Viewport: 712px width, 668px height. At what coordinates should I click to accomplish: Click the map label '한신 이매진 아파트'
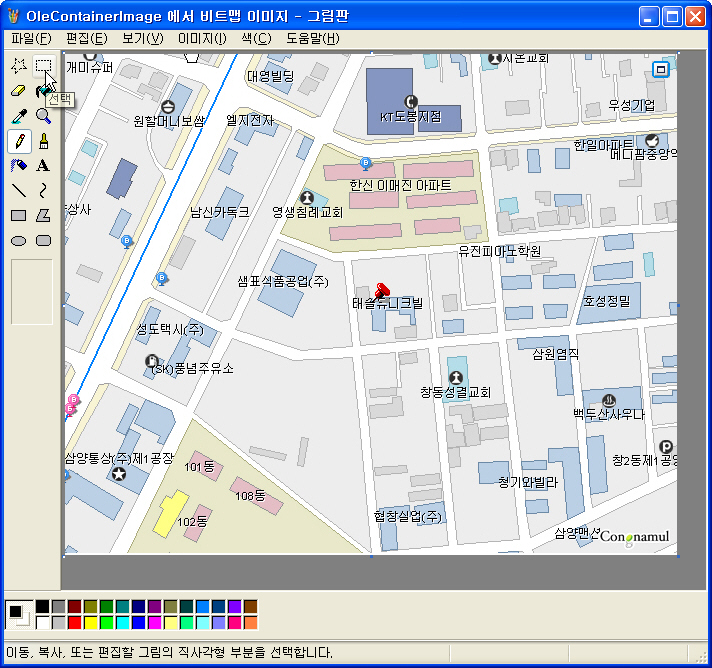[x=400, y=185]
